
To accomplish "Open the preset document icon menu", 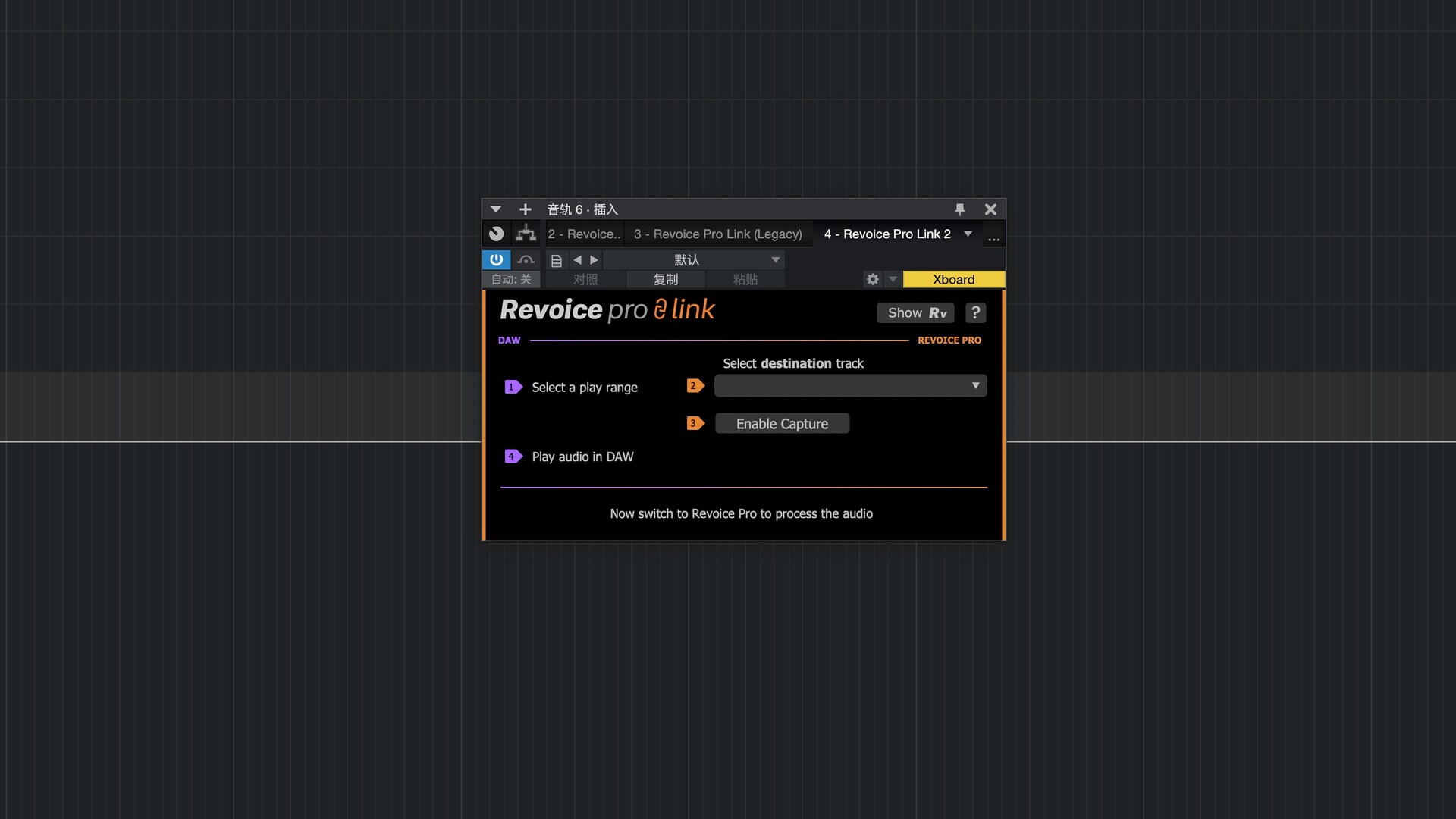I will click(556, 260).
